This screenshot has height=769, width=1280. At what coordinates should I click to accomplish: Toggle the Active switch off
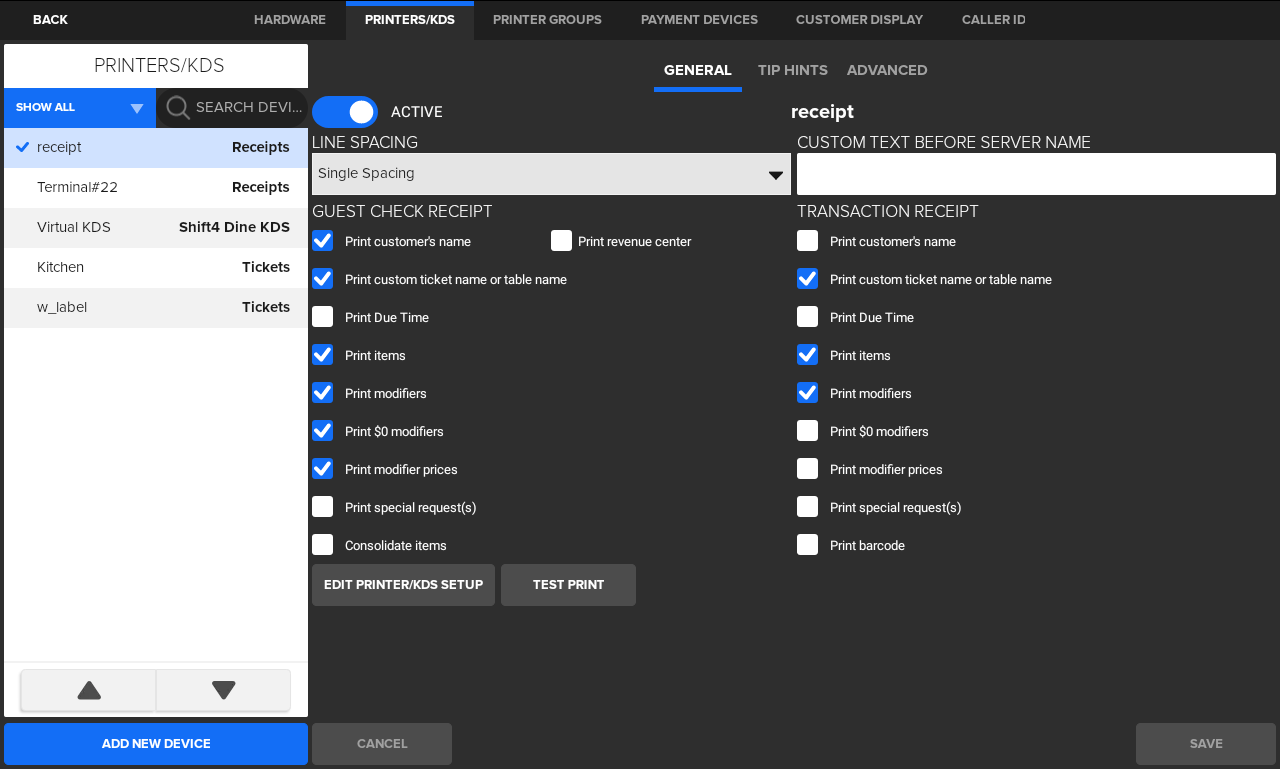point(345,112)
